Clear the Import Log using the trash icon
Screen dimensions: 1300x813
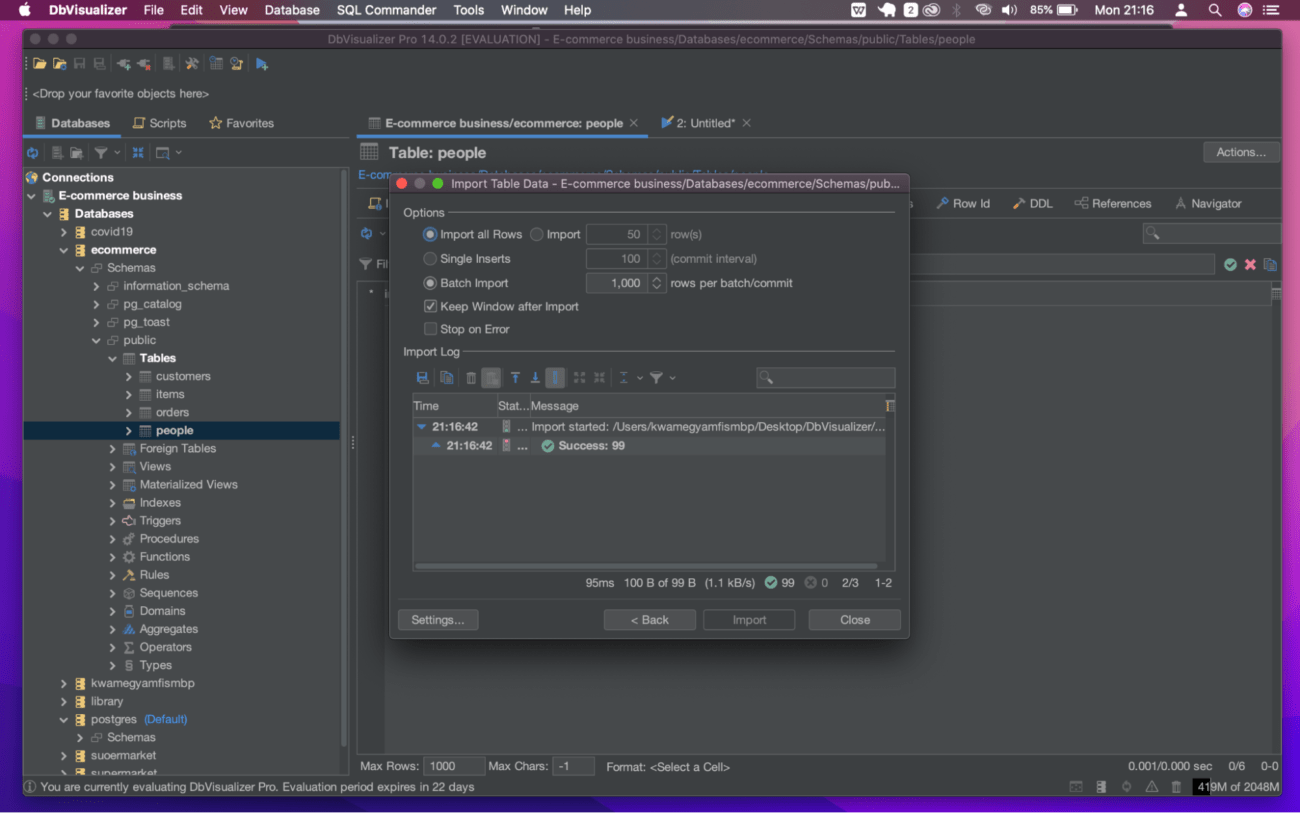470,378
